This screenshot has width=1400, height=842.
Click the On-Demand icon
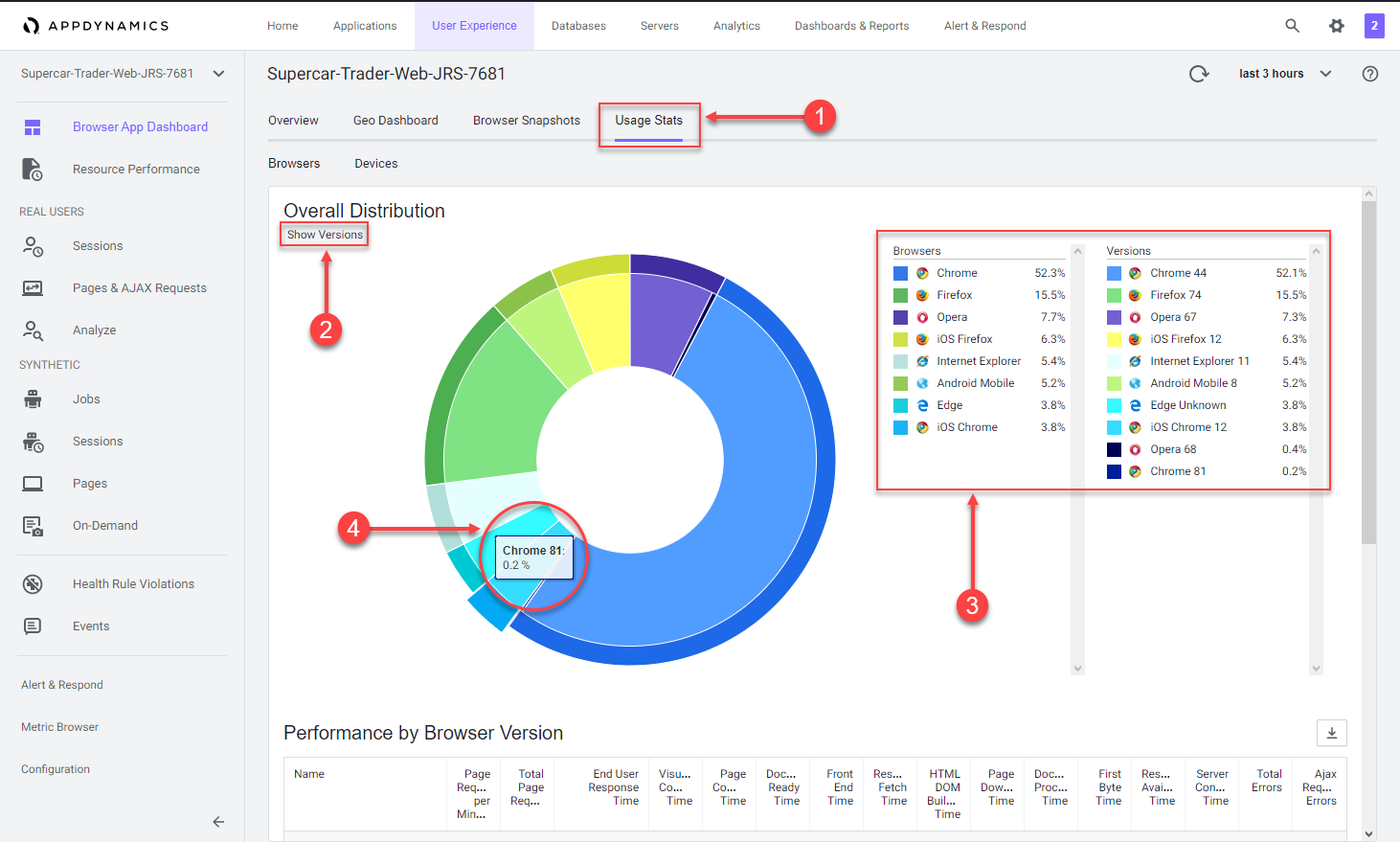(33, 526)
